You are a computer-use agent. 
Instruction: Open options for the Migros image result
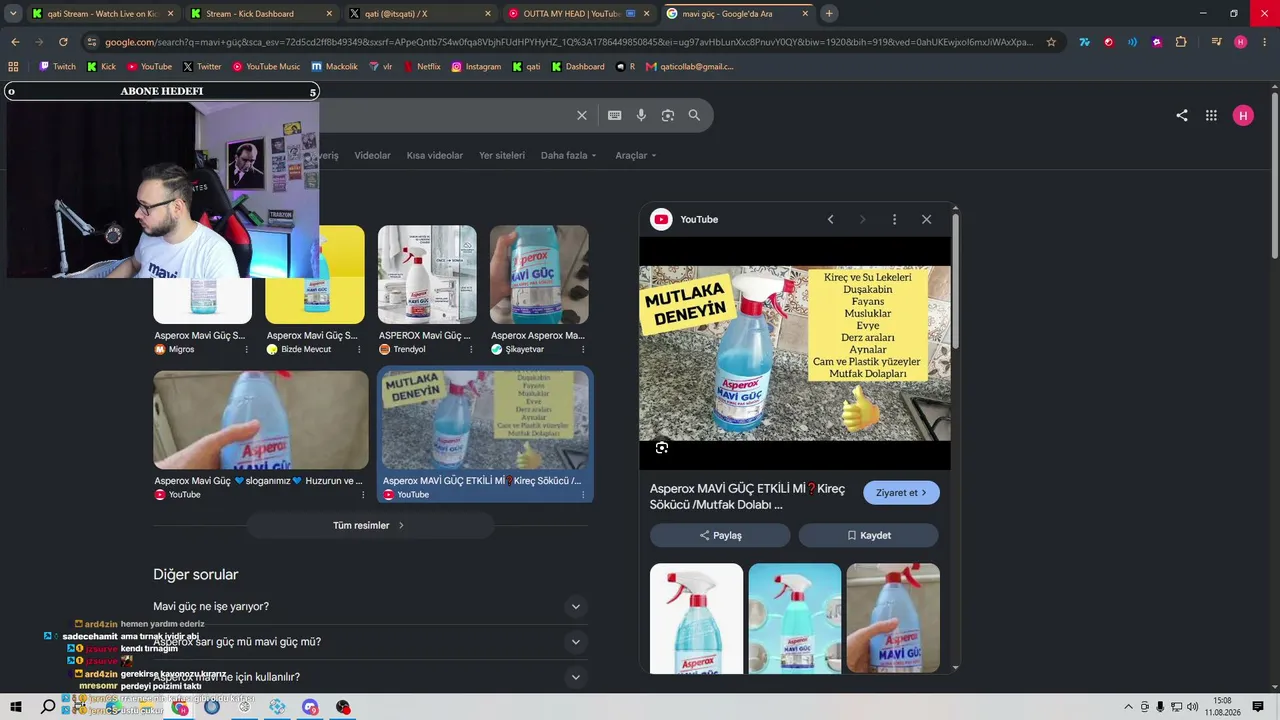[x=247, y=350]
